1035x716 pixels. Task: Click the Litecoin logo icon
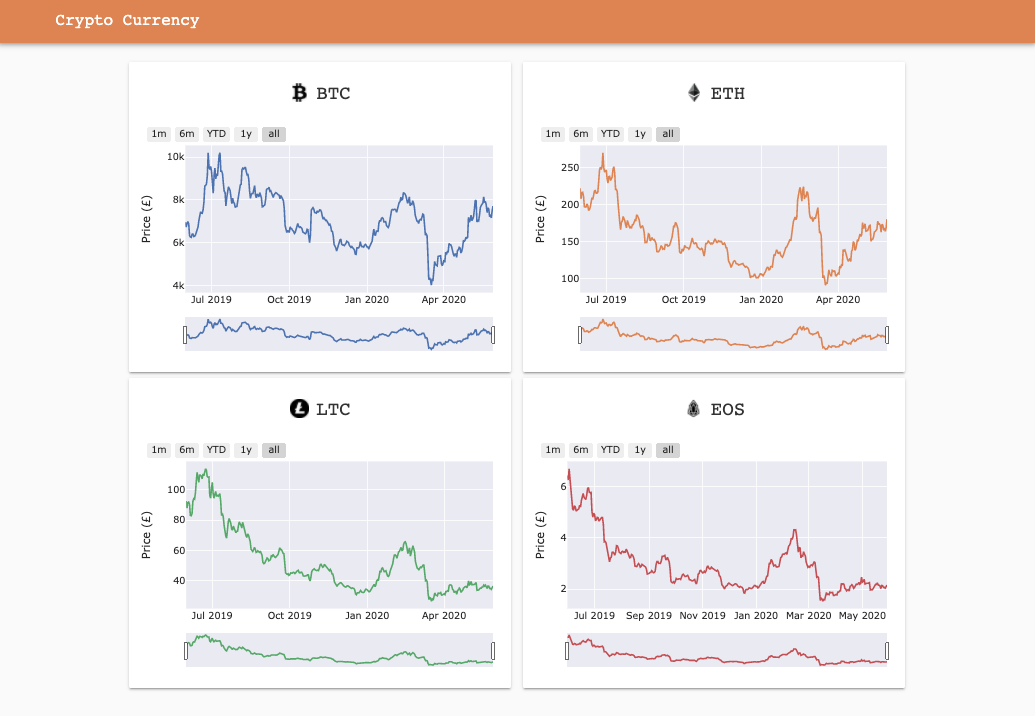tap(299, 408)
